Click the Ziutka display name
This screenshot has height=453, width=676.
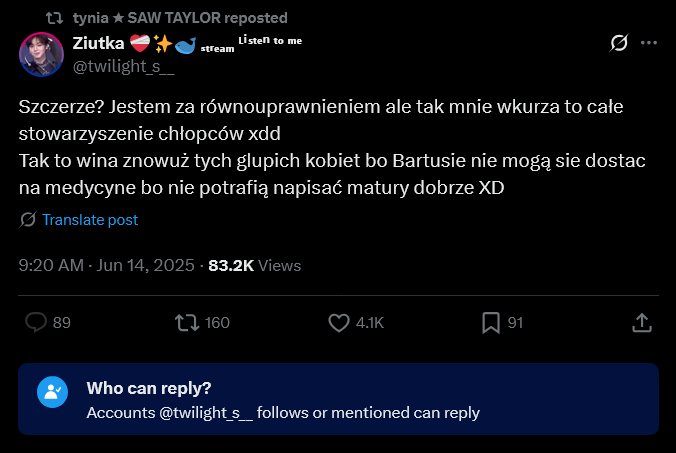click(x=97, y=43)
